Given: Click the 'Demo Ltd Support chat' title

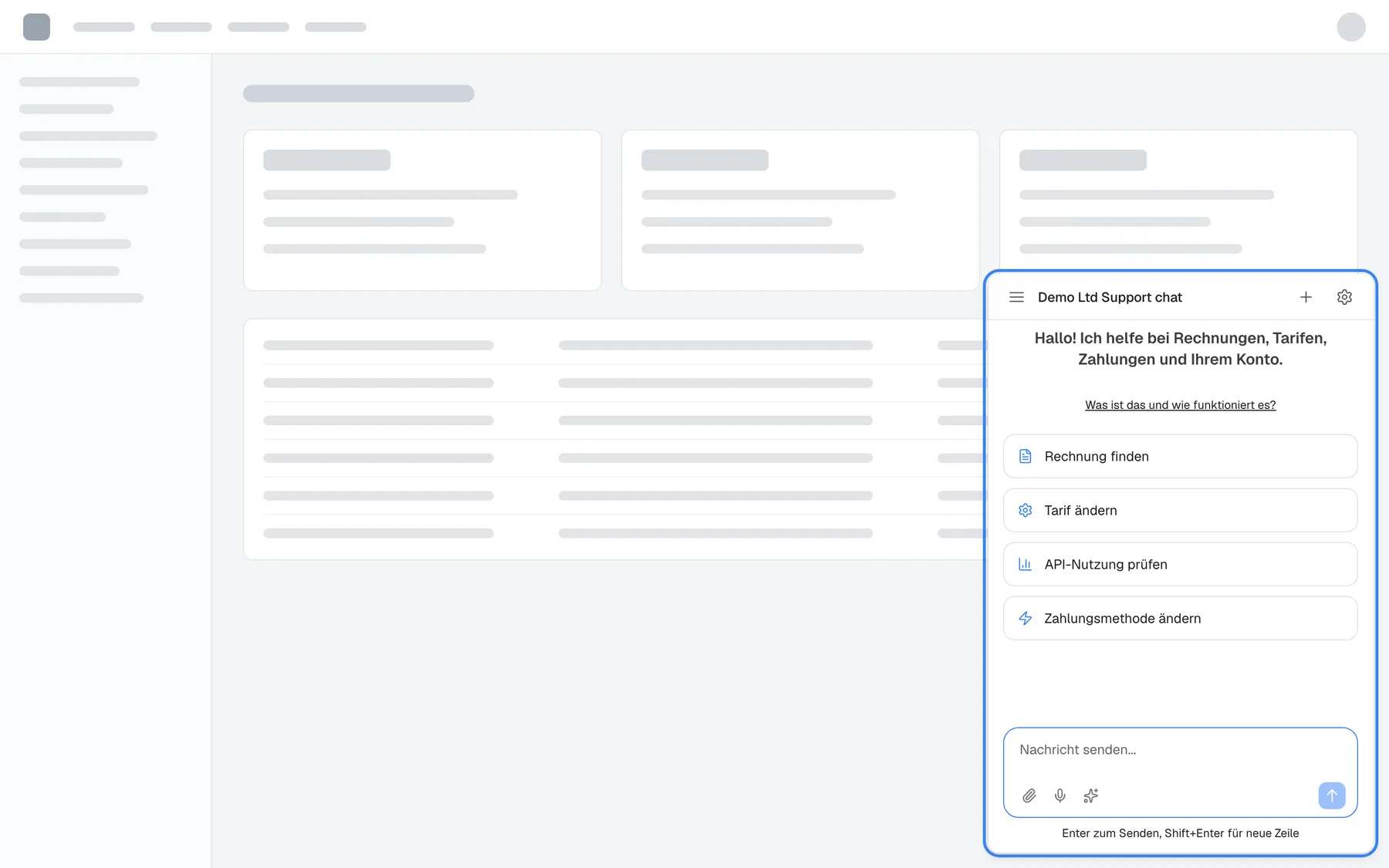Looking at the screenshot, I should 1110,297.
